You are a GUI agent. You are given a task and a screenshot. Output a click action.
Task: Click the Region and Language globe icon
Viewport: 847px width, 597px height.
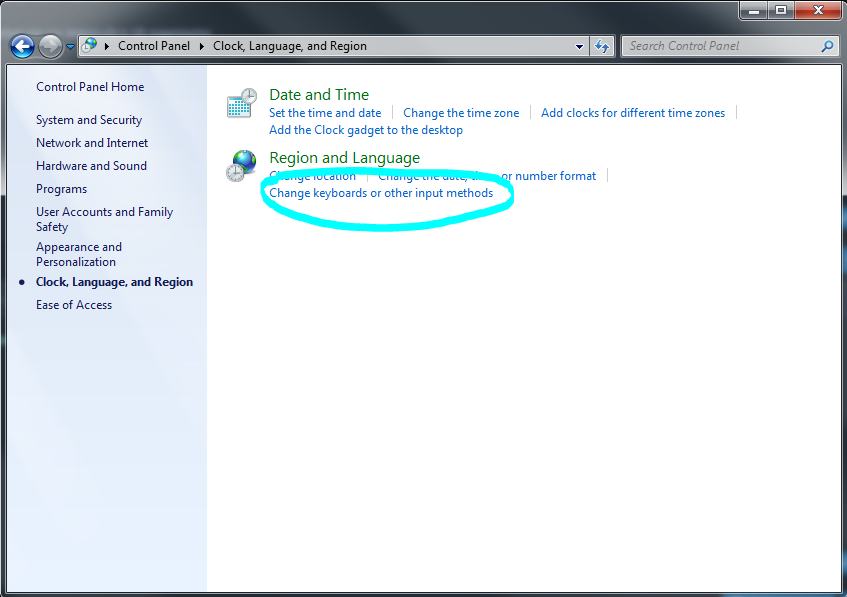[x=241, y=166]
